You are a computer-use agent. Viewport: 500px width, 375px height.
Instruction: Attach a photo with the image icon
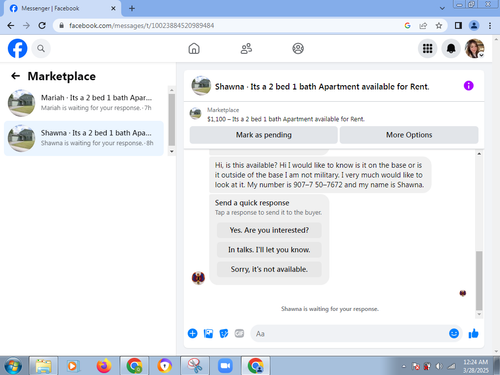tap(208, 333)
